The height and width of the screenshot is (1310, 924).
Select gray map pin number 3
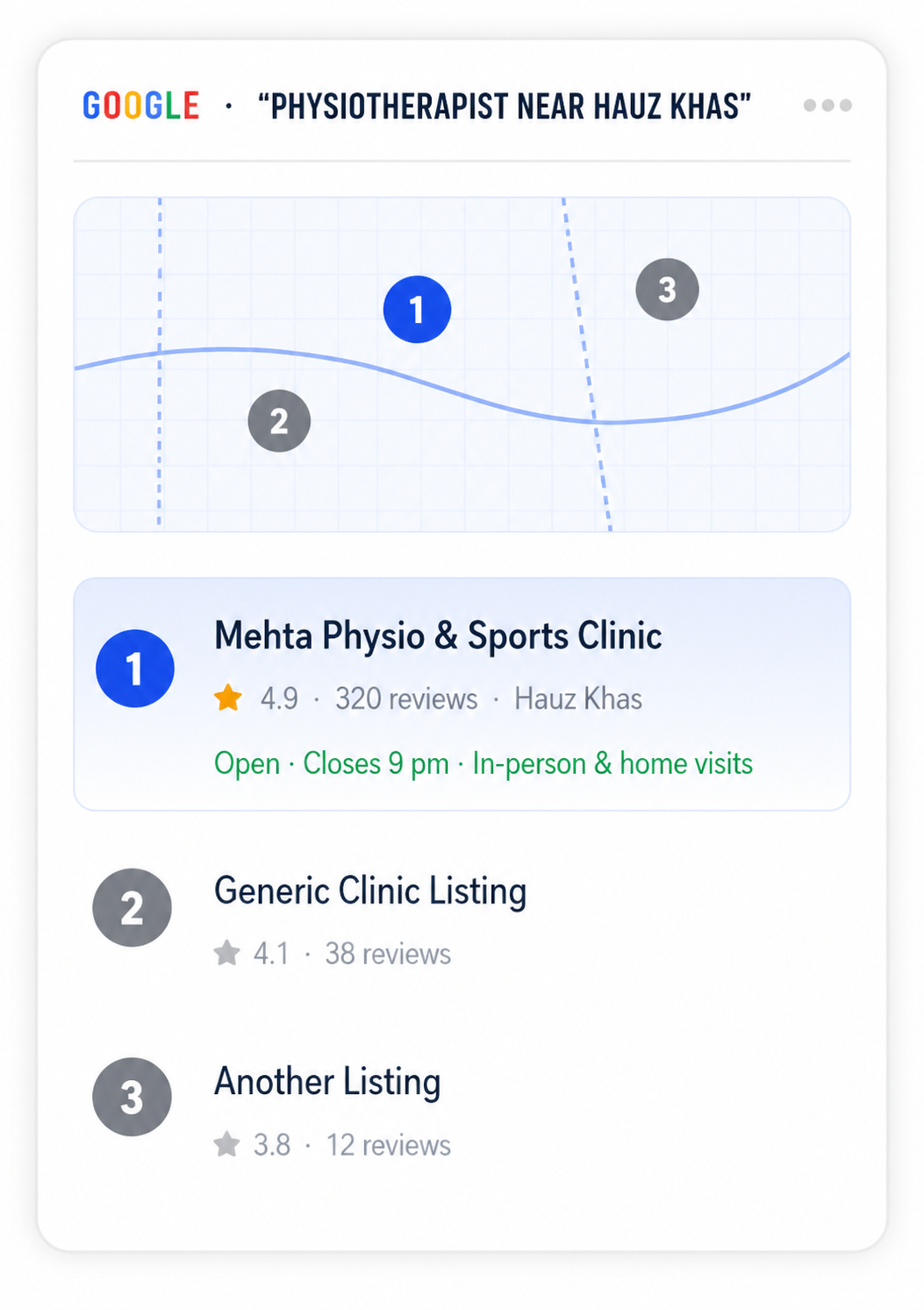(x=667, y=290)
